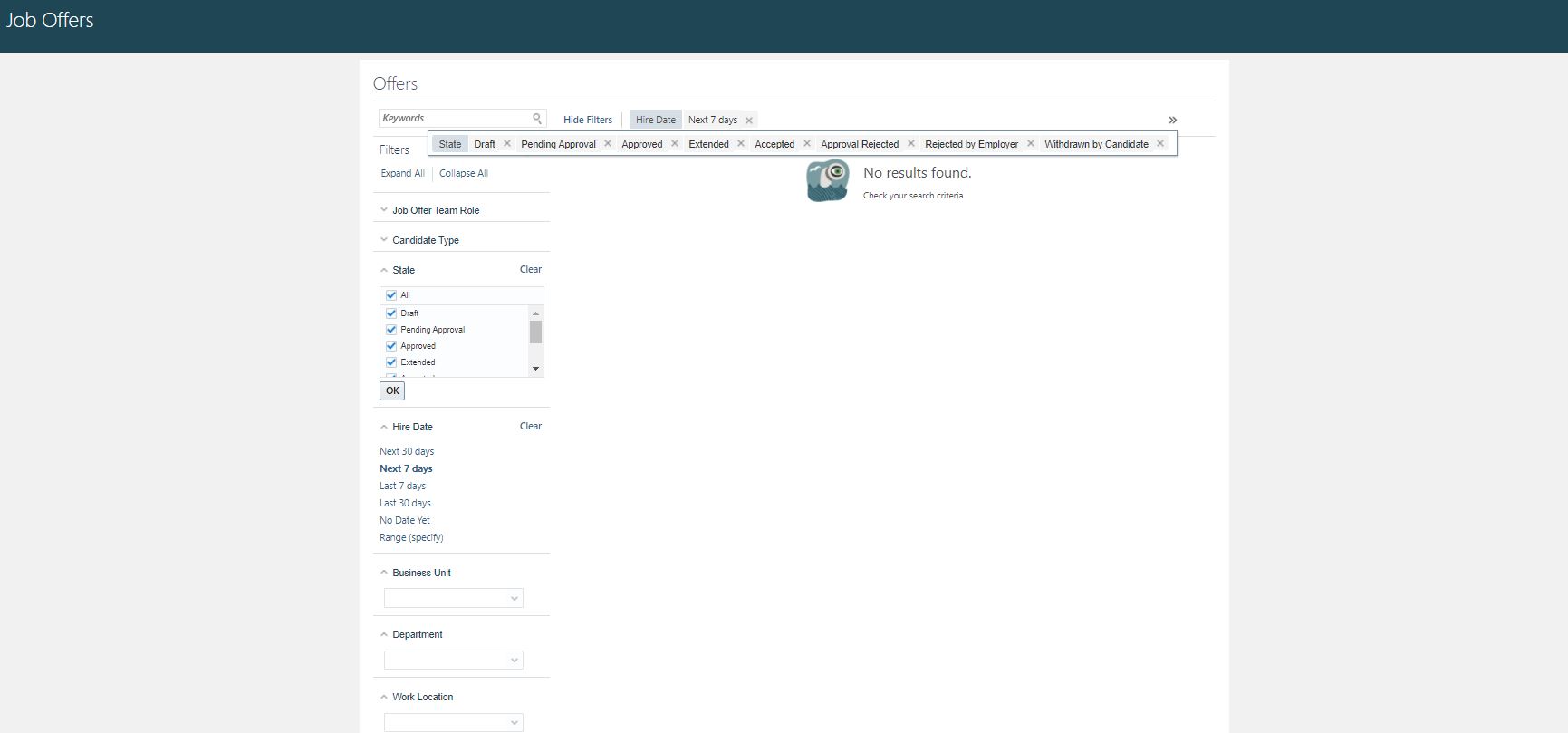Remove the Withdrawn by Candidate chip
The image size is (1568, 733).
(1160, 143)
